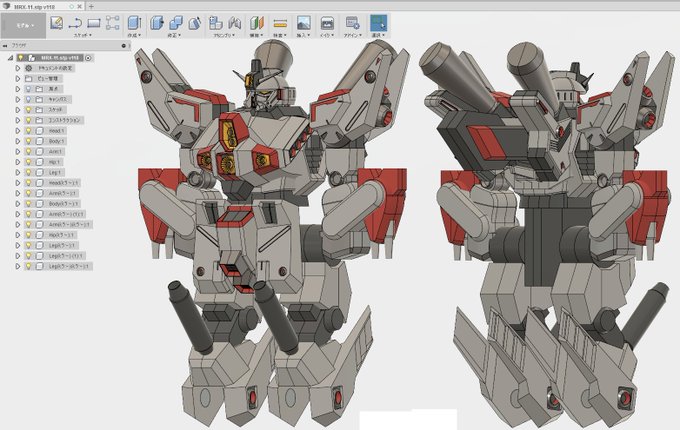The height and width of the screenshot is (430, 680).
Task: Collapse the browser panel with arrows icon
Action: click(5, 46)
